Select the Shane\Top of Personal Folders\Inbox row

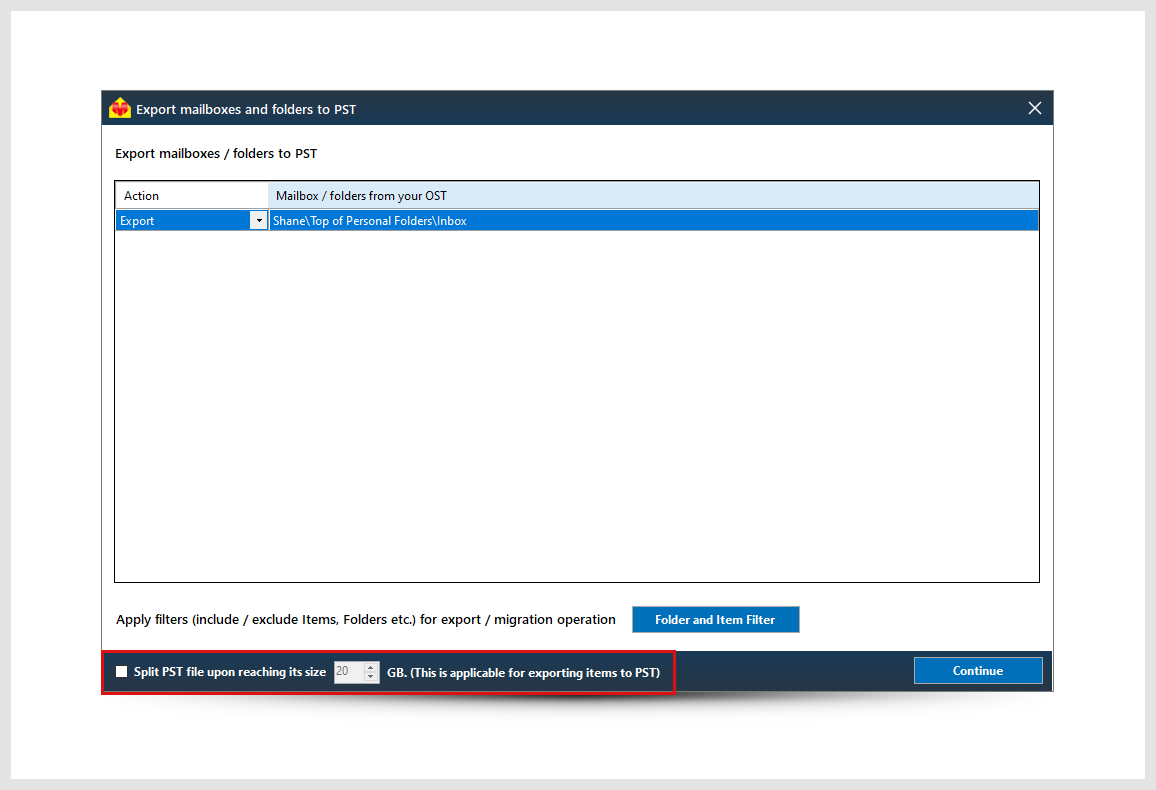coord(652,221)
